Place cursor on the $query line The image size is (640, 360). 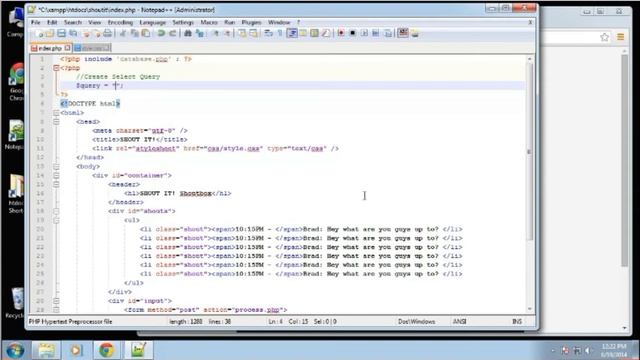[292, 86]
